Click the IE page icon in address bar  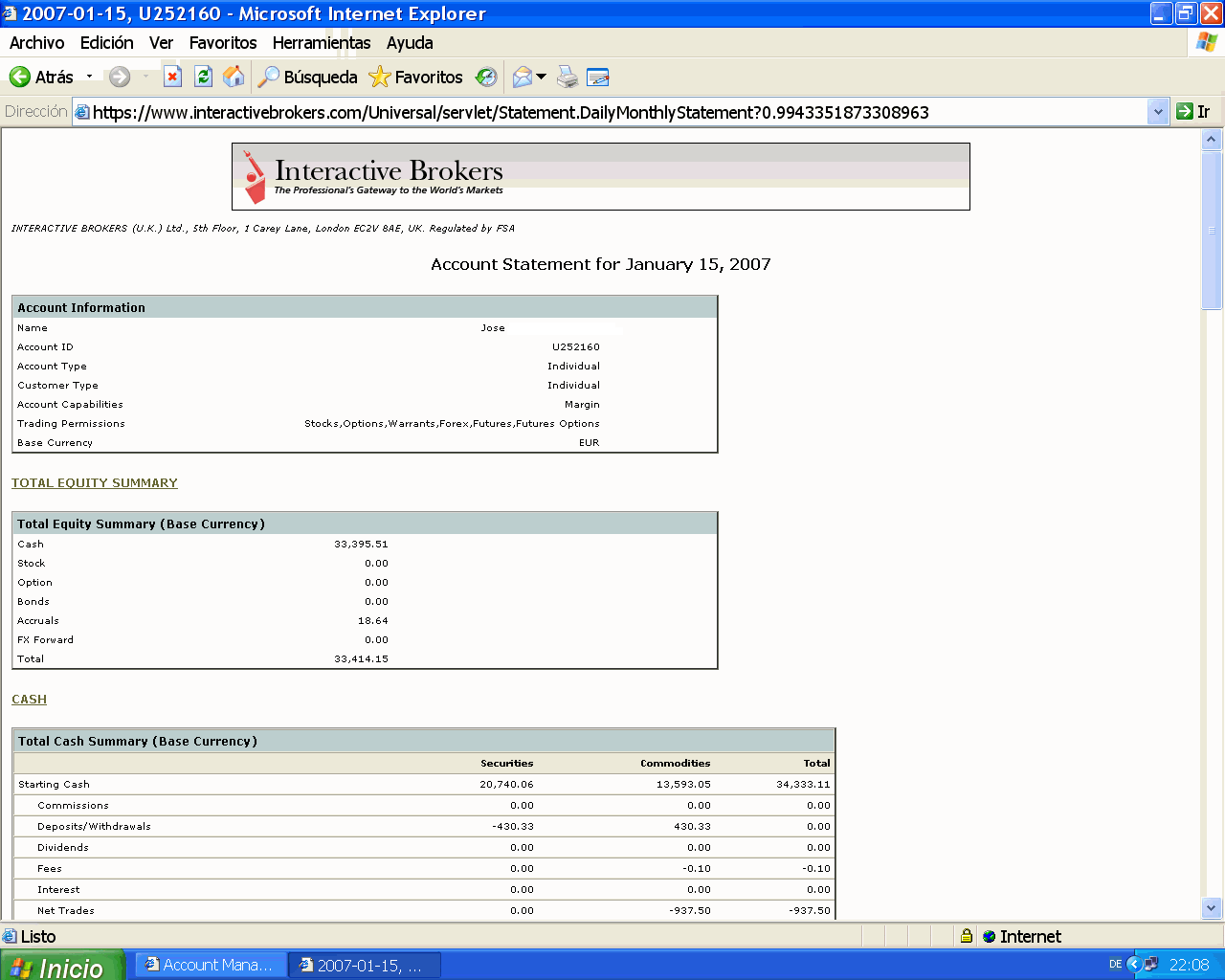click(x=82, y=112)
